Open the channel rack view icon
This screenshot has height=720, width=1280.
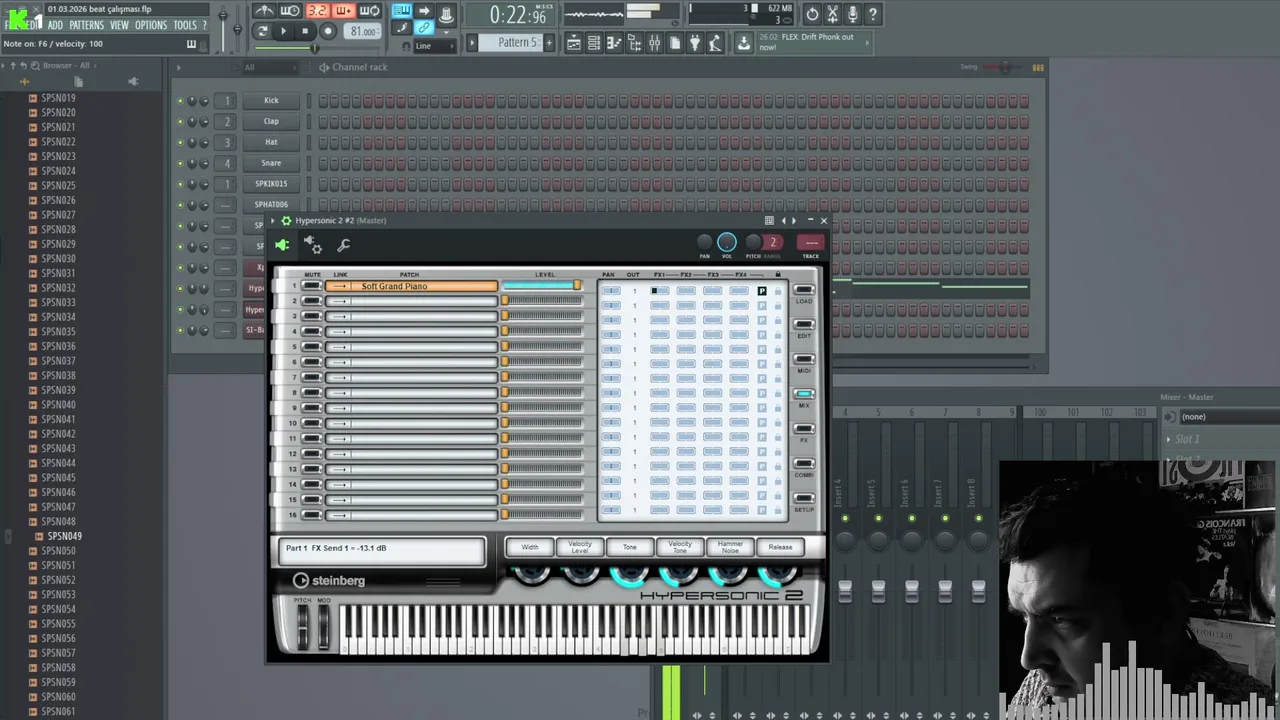tap(594, 43)
